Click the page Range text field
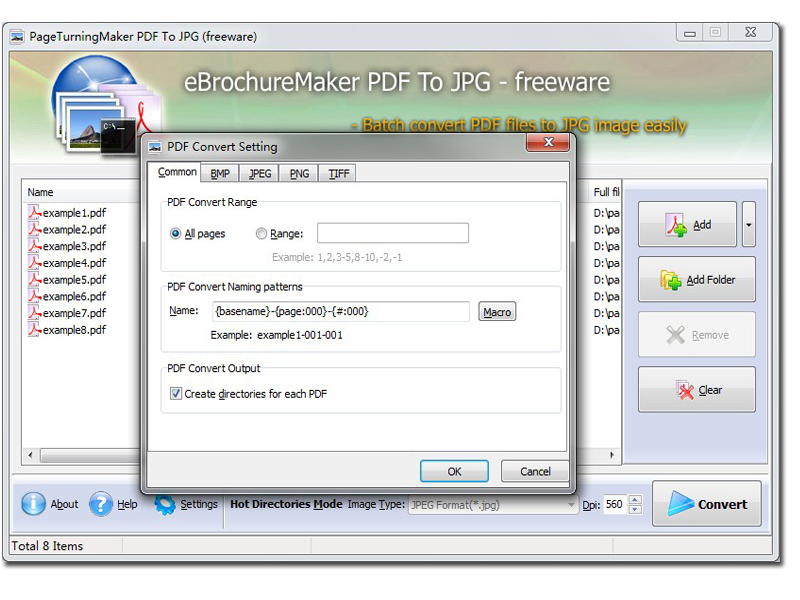This screenshot has width=800, height=600. coord(393,233)
